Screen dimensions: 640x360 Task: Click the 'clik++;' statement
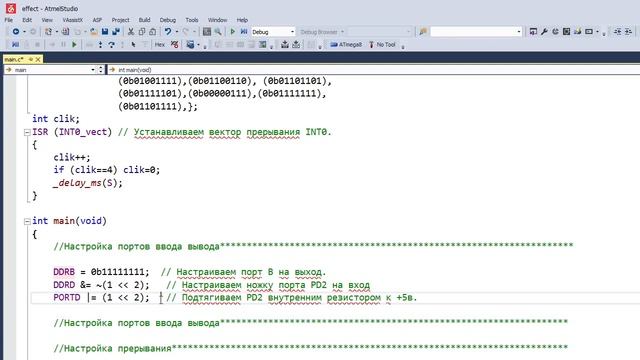(x=72, y=157)
